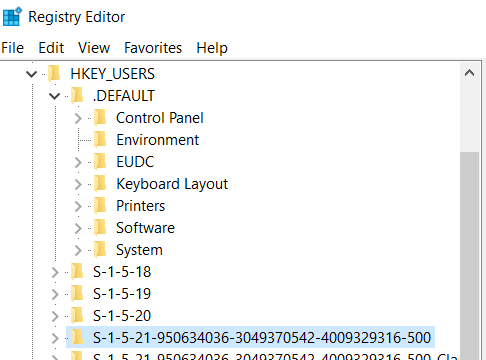
Task: Open the Favorites menu
Action: (x=153, y=48)
